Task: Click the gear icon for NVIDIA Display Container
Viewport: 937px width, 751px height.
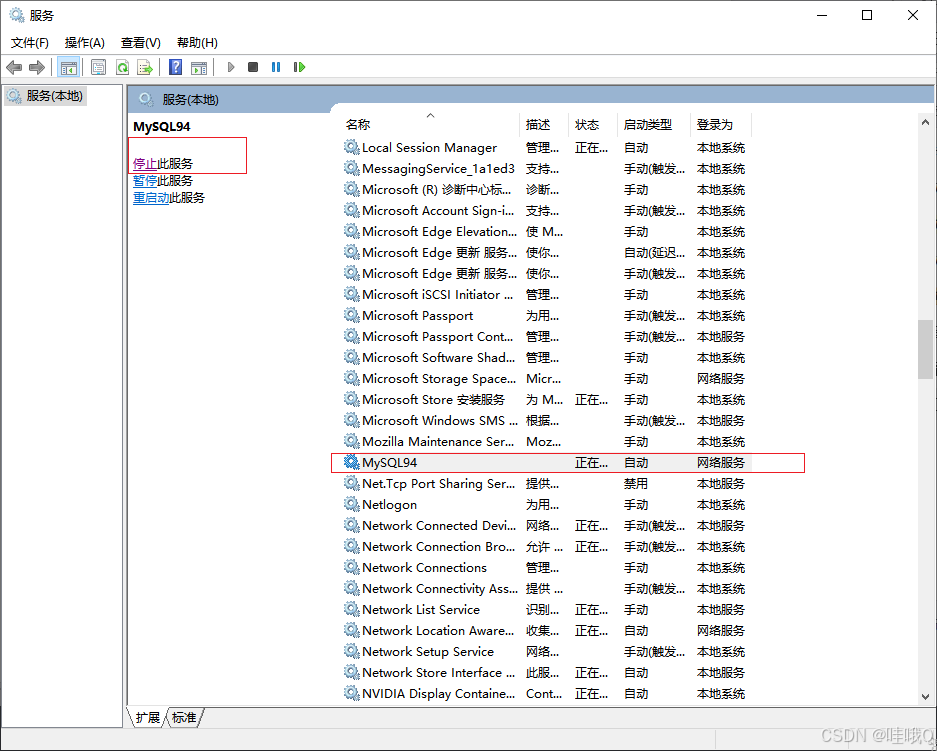Action: point(351,693)
